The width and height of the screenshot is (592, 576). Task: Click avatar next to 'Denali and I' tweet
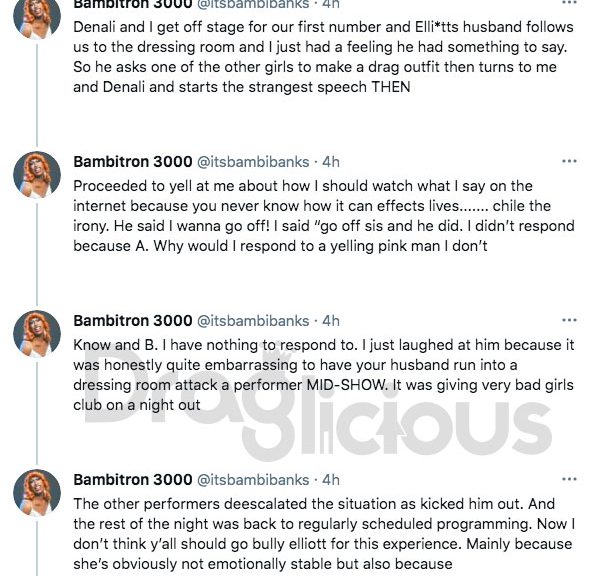[x=37, y=16]
